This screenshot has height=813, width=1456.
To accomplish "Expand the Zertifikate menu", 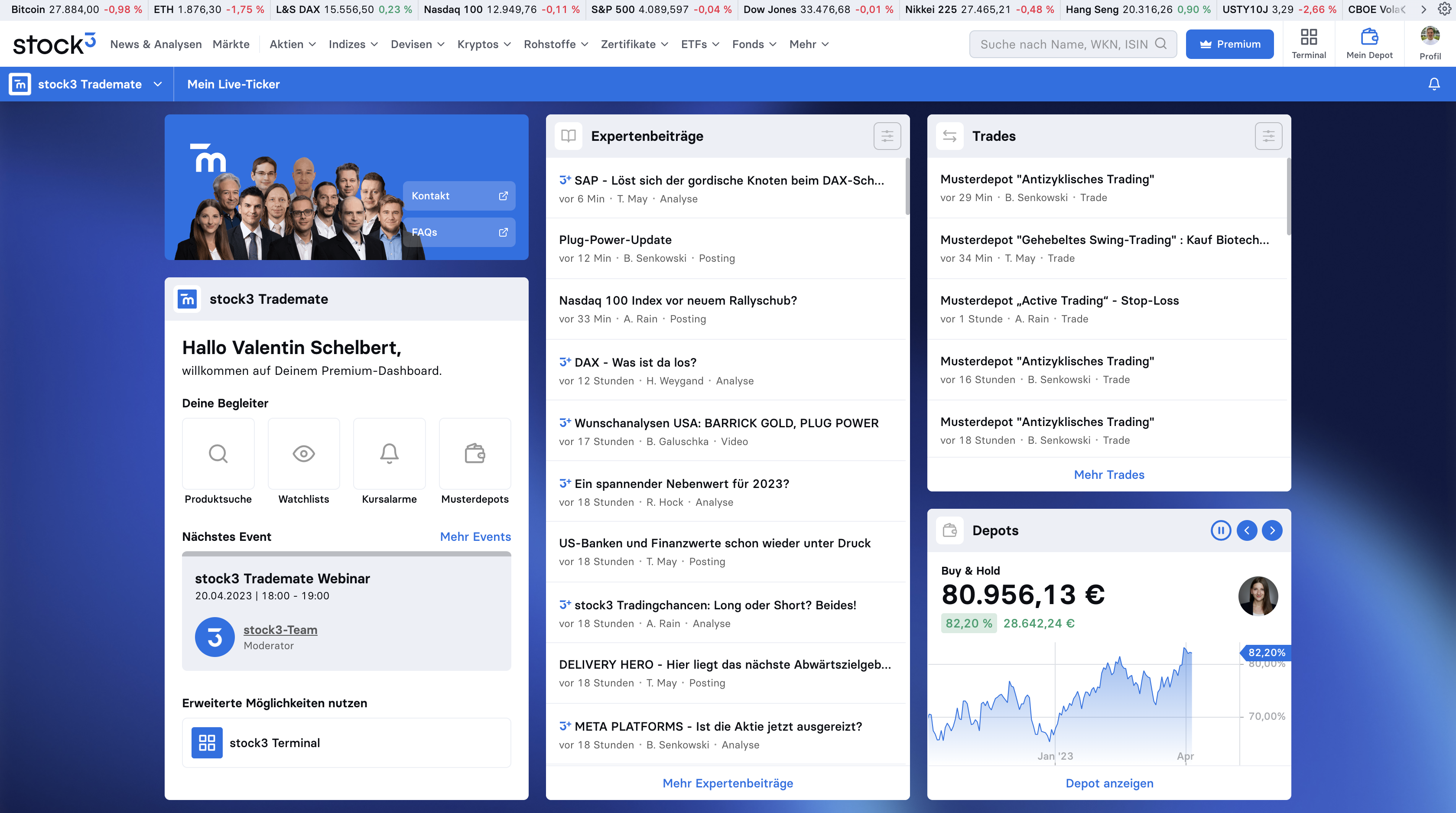I will [x=635, y=44].
